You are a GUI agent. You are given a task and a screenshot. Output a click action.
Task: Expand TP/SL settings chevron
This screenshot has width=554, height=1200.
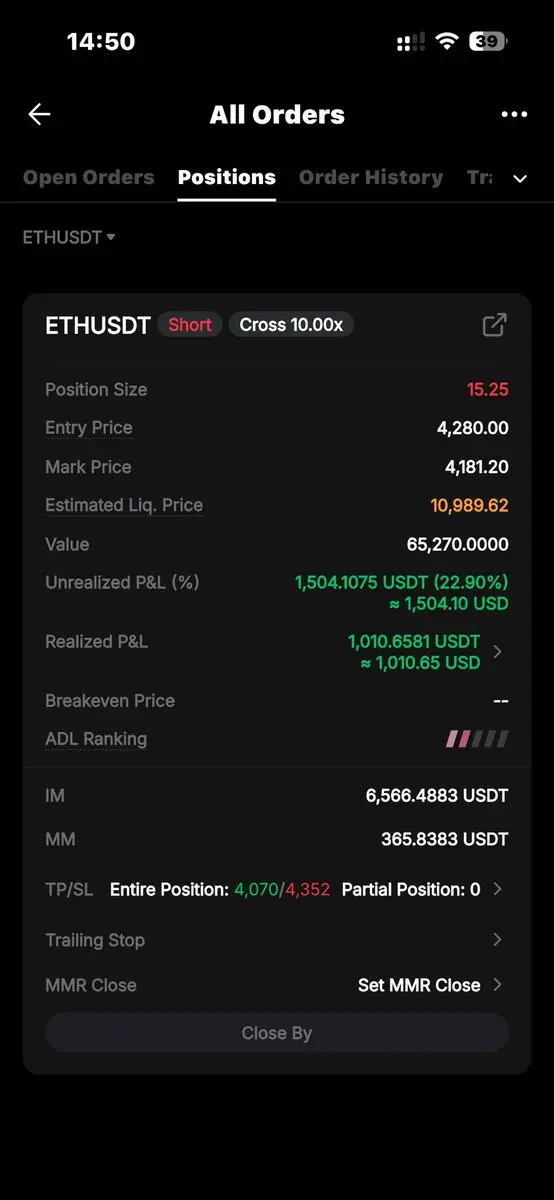tap(497, 889)
